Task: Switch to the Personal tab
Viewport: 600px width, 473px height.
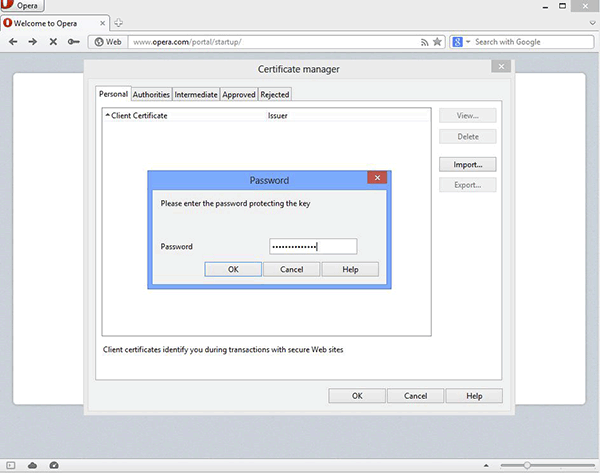Action: (113, 94)
